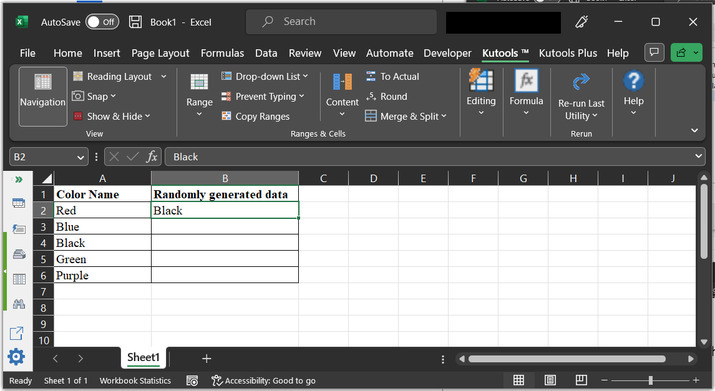Switch to Page Break Preview button
This screenshot has width=715, height=391.
pyautogui.click(x=581, y=380)
